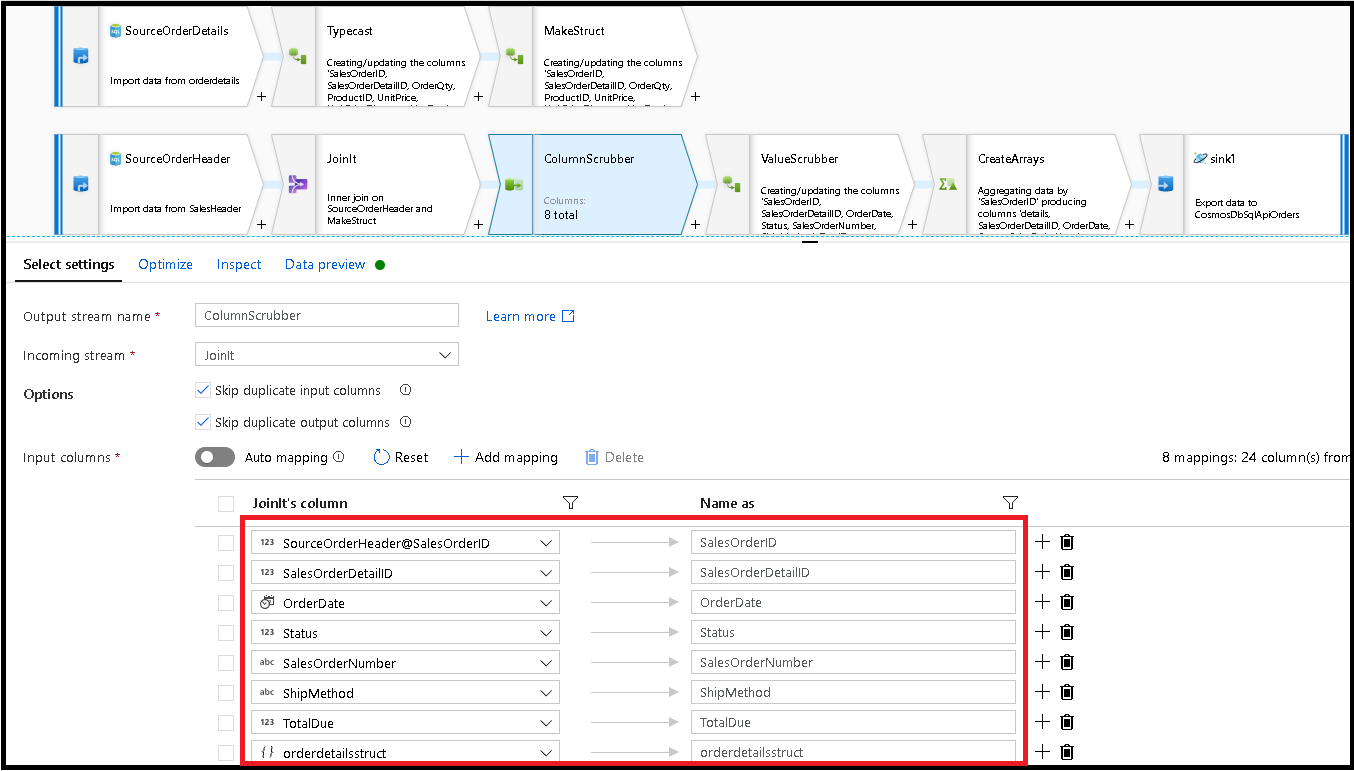Switch to the Data preview tab
The width and height of the screenshot is (1354, 771).
(325, 264)
